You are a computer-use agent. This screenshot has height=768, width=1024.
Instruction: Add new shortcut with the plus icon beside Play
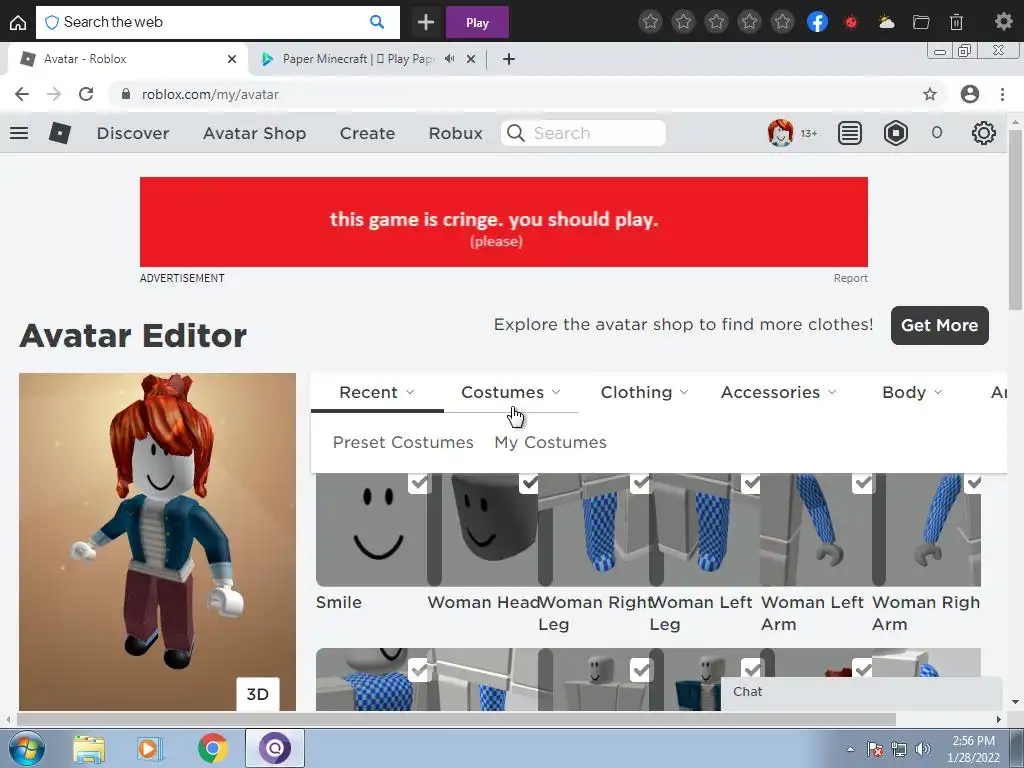coord(426,23)
